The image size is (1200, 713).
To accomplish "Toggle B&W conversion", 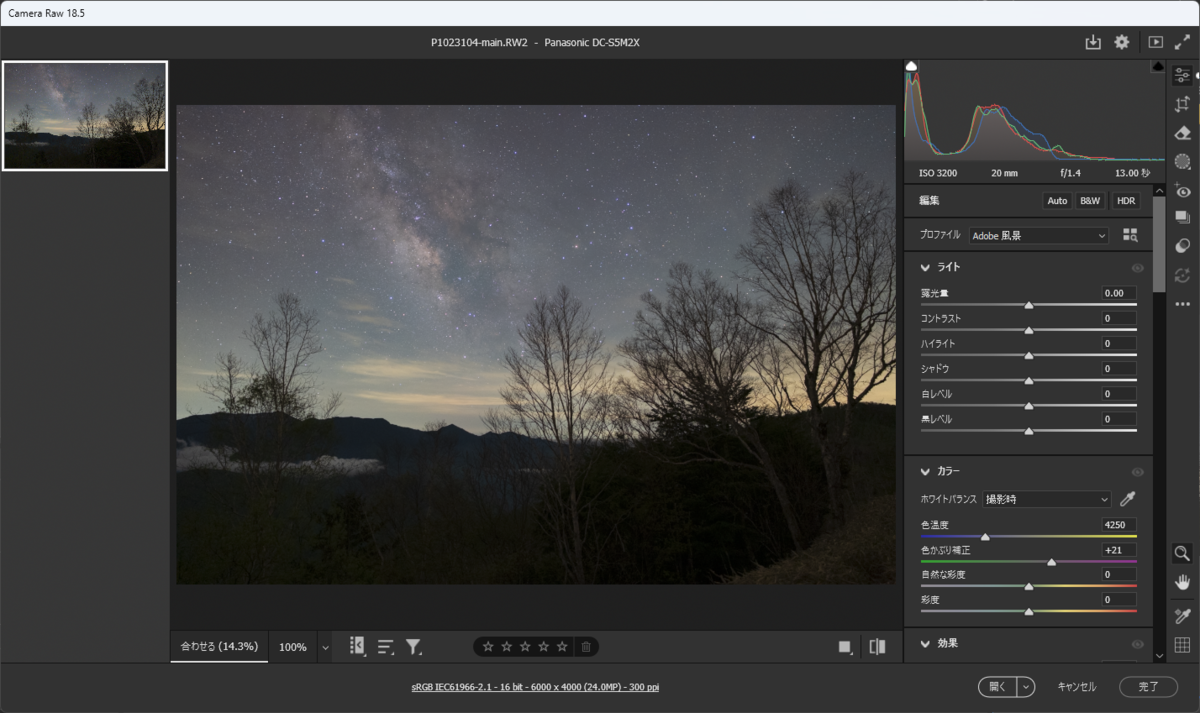I will [1090, 201].
